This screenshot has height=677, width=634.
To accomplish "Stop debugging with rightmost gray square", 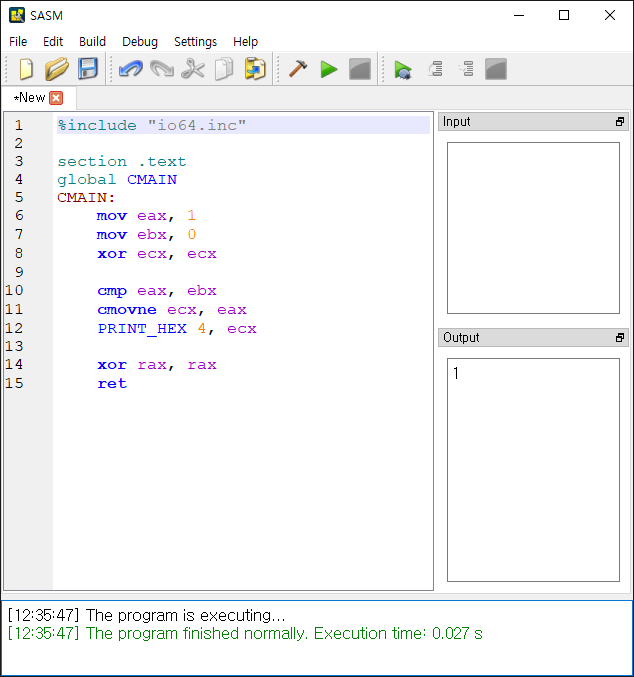I will 496,69.
